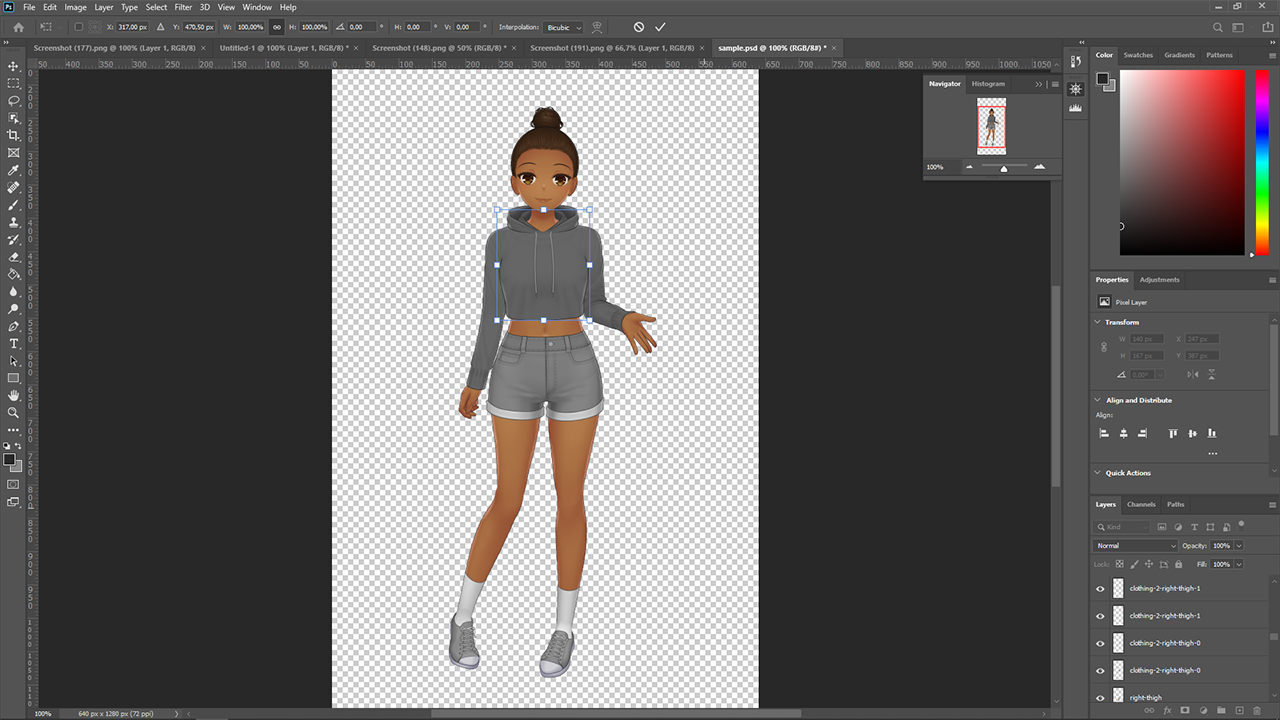The width and height of the screenshot is (1280, 720).
Task: Collapse the Navigator panel group
Action: click(x=1039, y=84)
